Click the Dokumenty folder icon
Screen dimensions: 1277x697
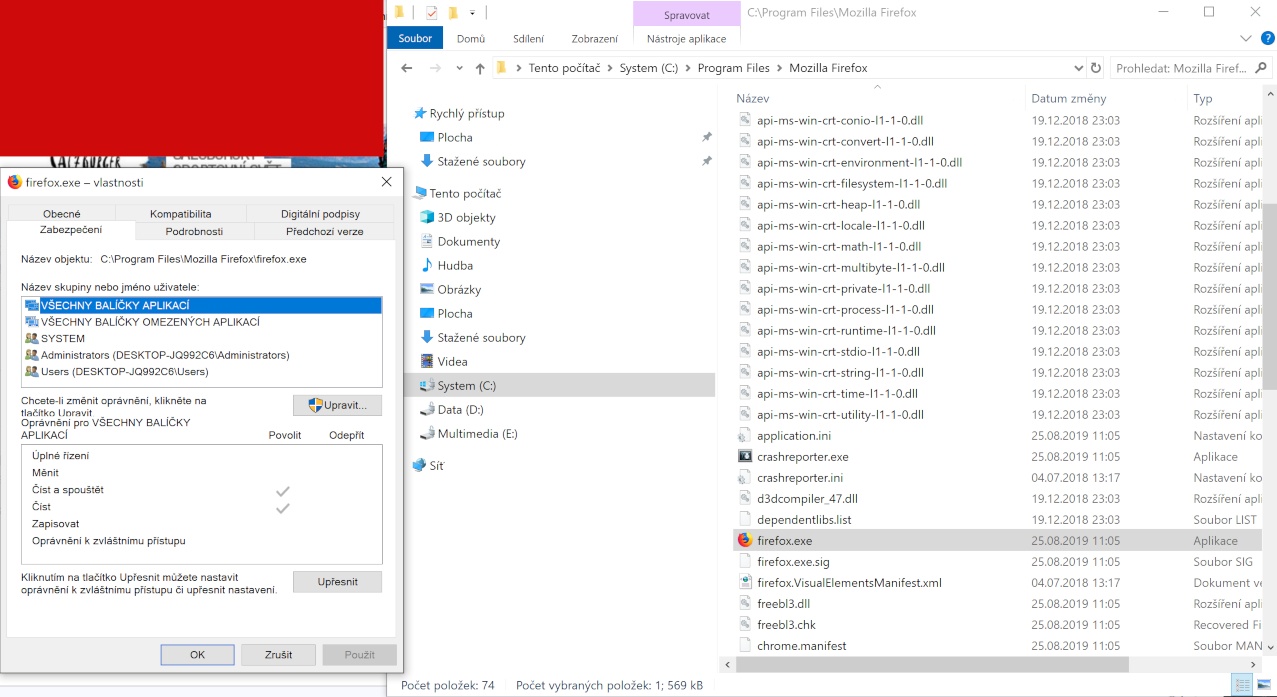pyautogui.click(x=427, y=241)
